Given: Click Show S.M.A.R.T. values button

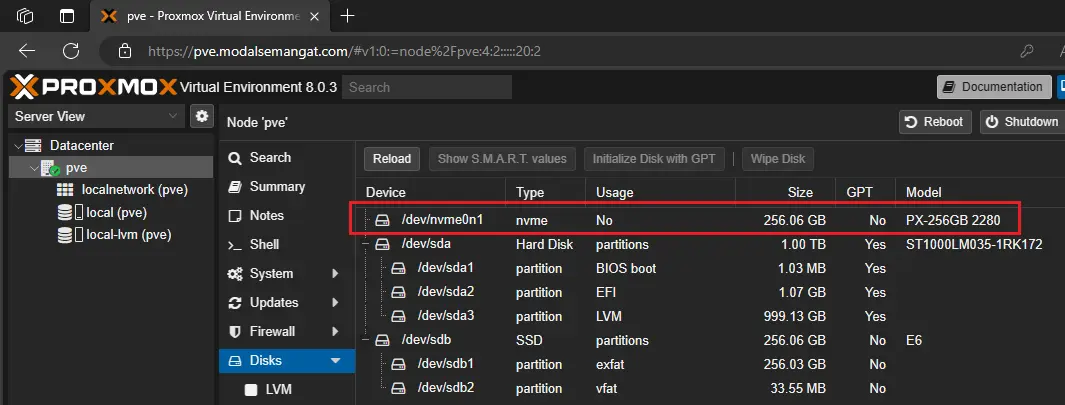Looking at the screenshot, I should coord(502,159).
